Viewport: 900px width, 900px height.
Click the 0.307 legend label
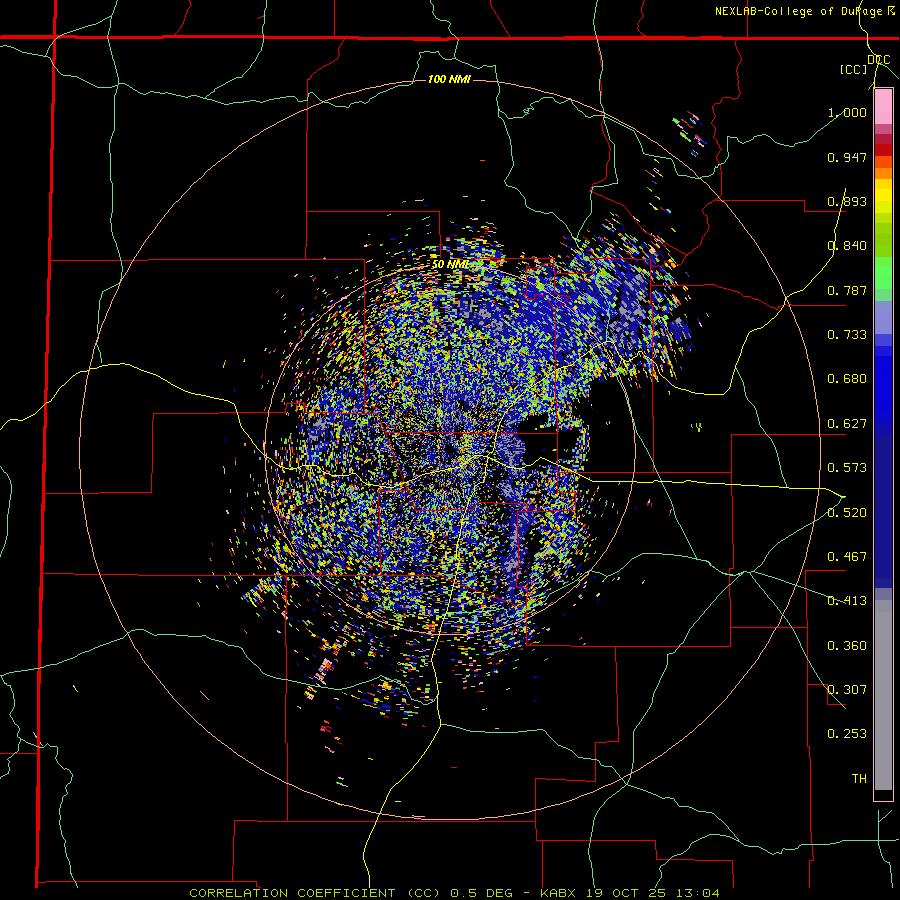pos(847,690)
